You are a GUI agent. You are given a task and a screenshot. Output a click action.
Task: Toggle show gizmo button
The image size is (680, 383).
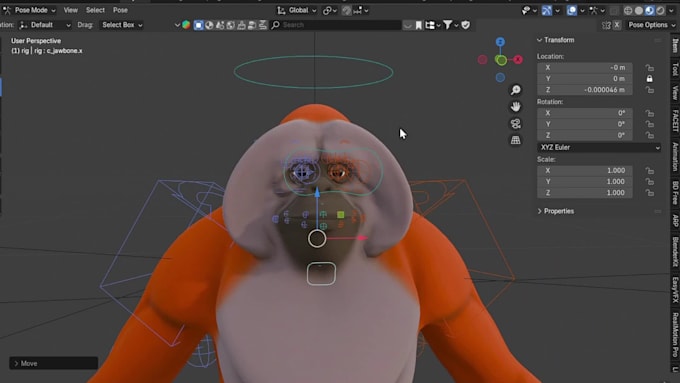tap(547, 10)
